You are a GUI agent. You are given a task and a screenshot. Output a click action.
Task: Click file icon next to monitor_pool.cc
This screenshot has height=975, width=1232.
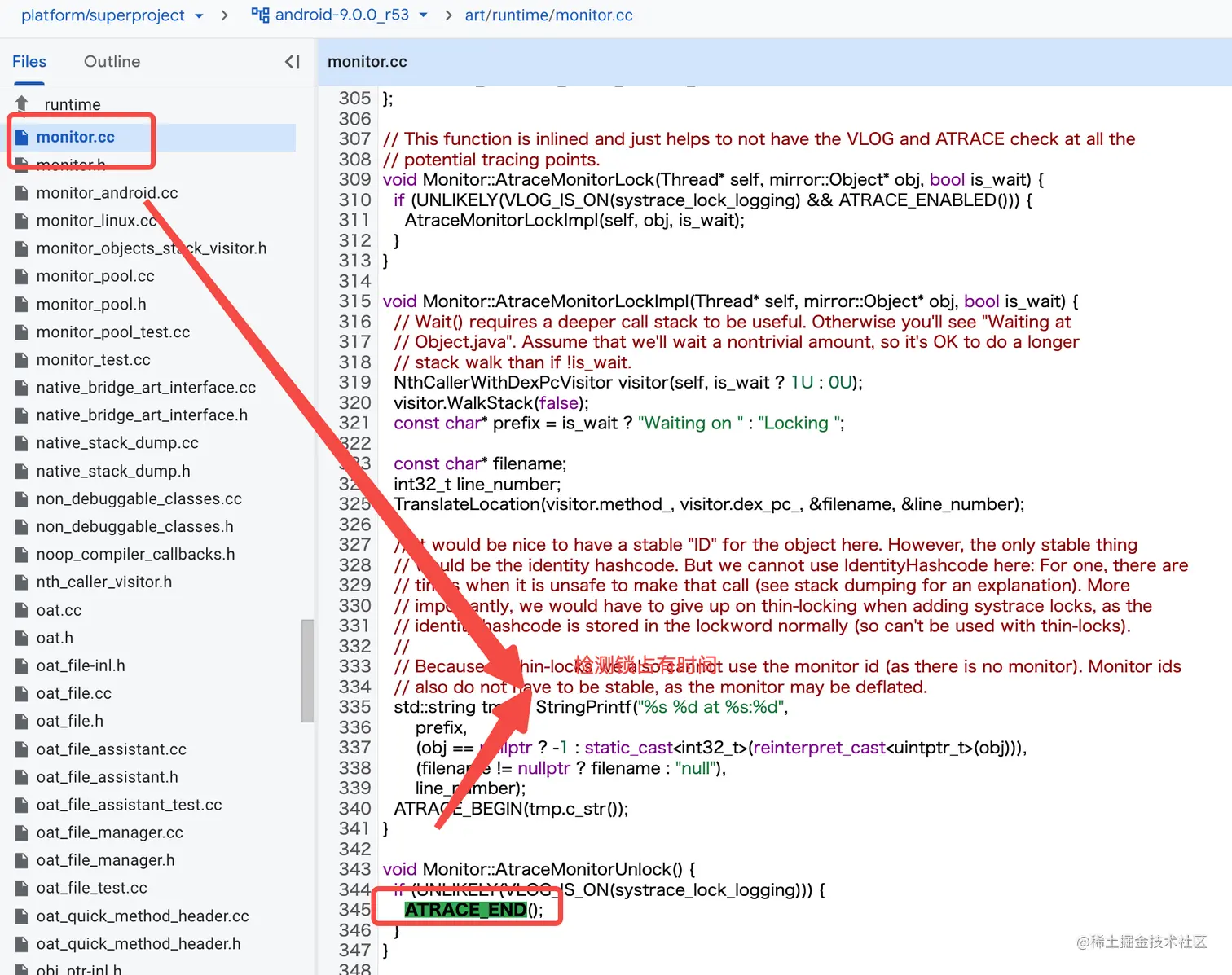[x=22, y=276]
